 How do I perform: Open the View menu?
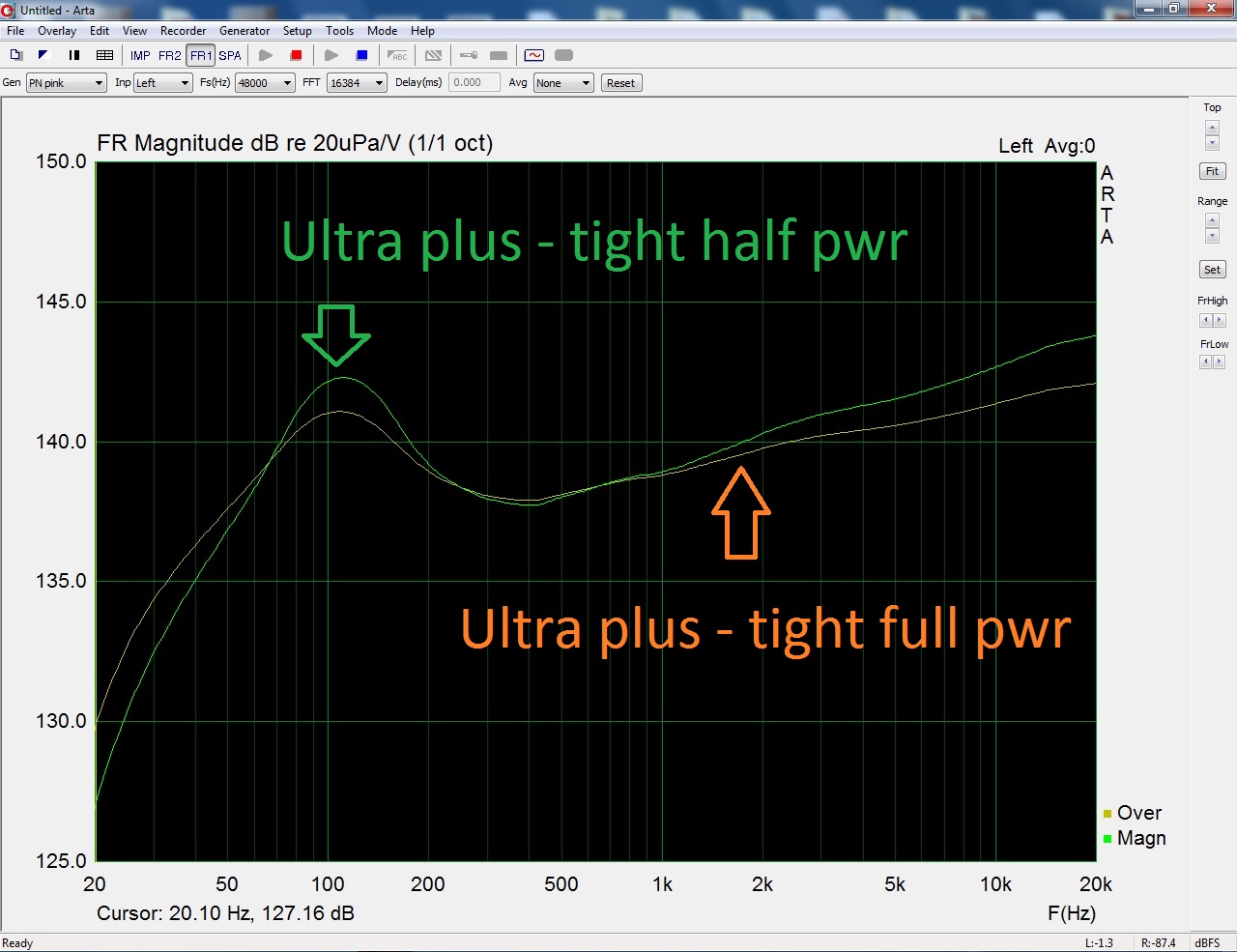coord(135,31)
